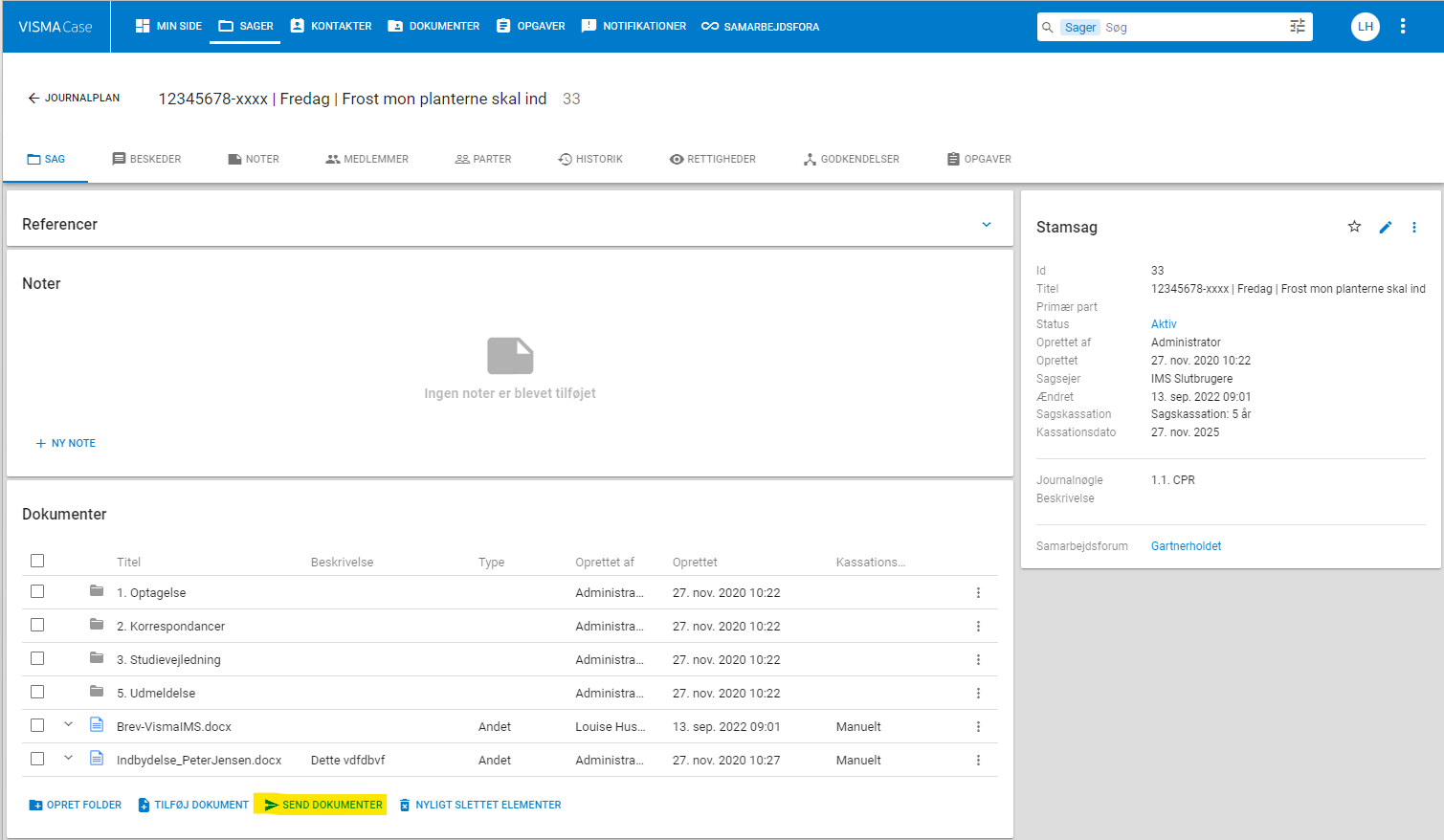Open the Stamsag three-dot overflow menu

point(1414,227)
